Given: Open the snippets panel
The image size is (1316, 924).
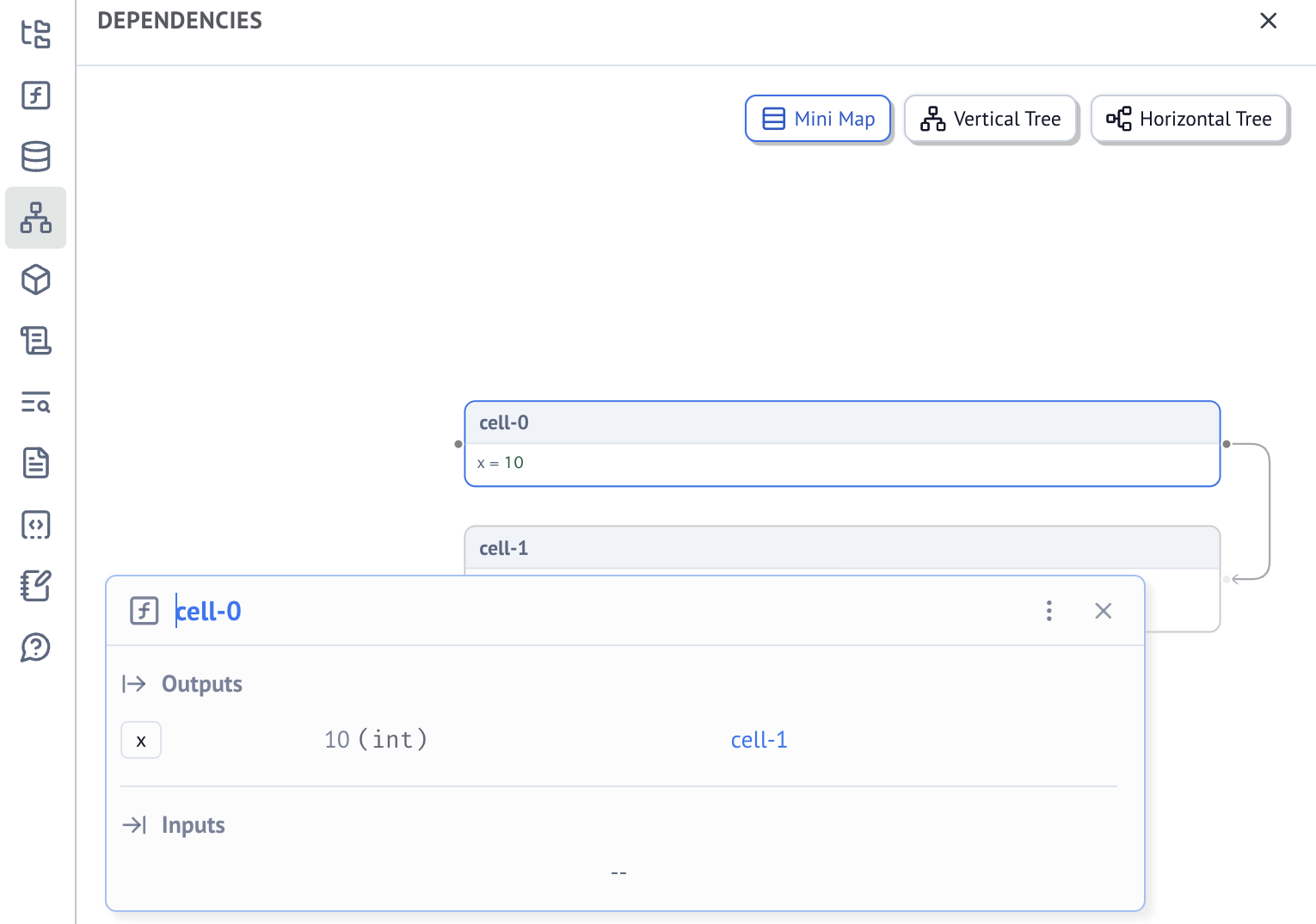Looking at the screenshot, I should pyautogui.click(x=35, y=525).
